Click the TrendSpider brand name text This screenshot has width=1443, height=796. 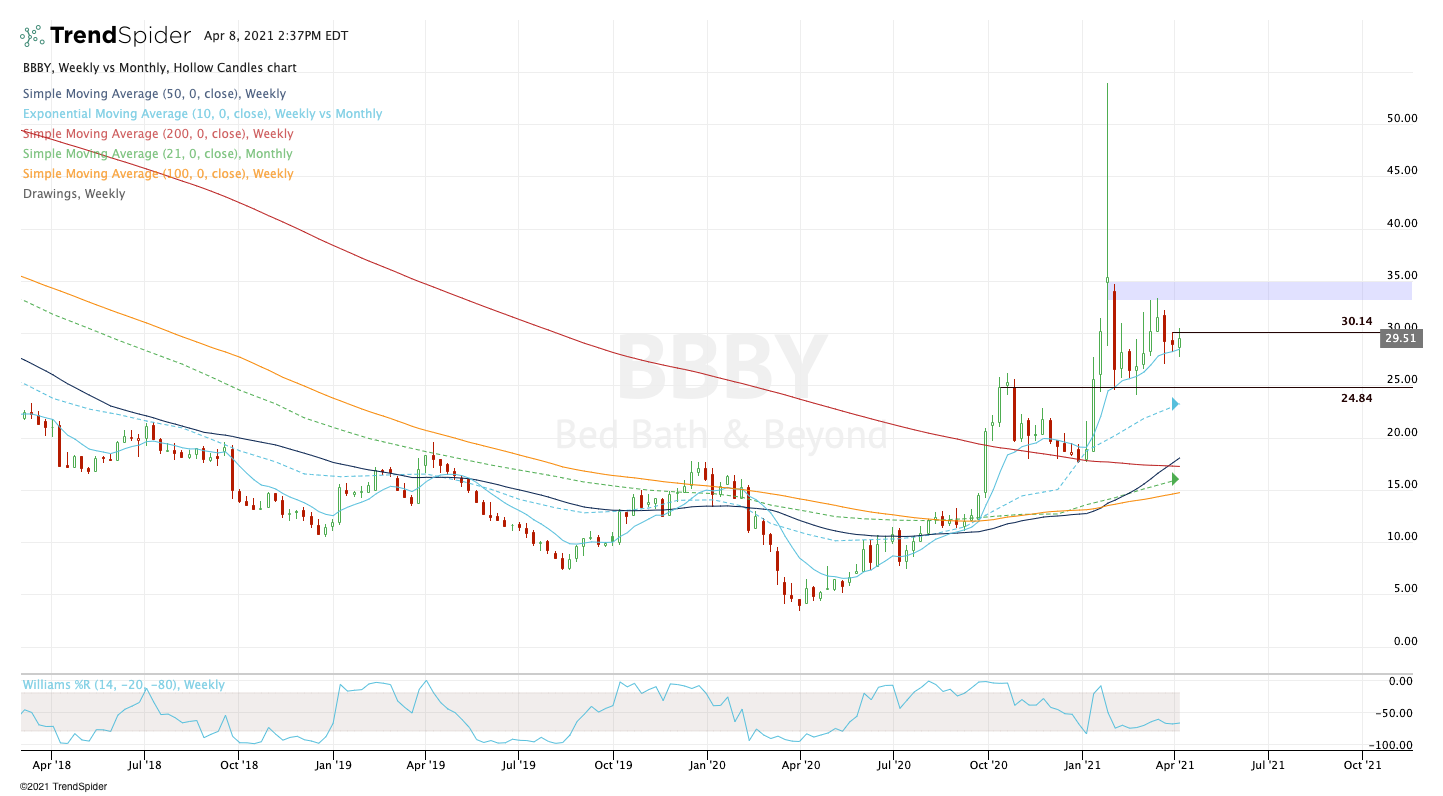point(120,36)
